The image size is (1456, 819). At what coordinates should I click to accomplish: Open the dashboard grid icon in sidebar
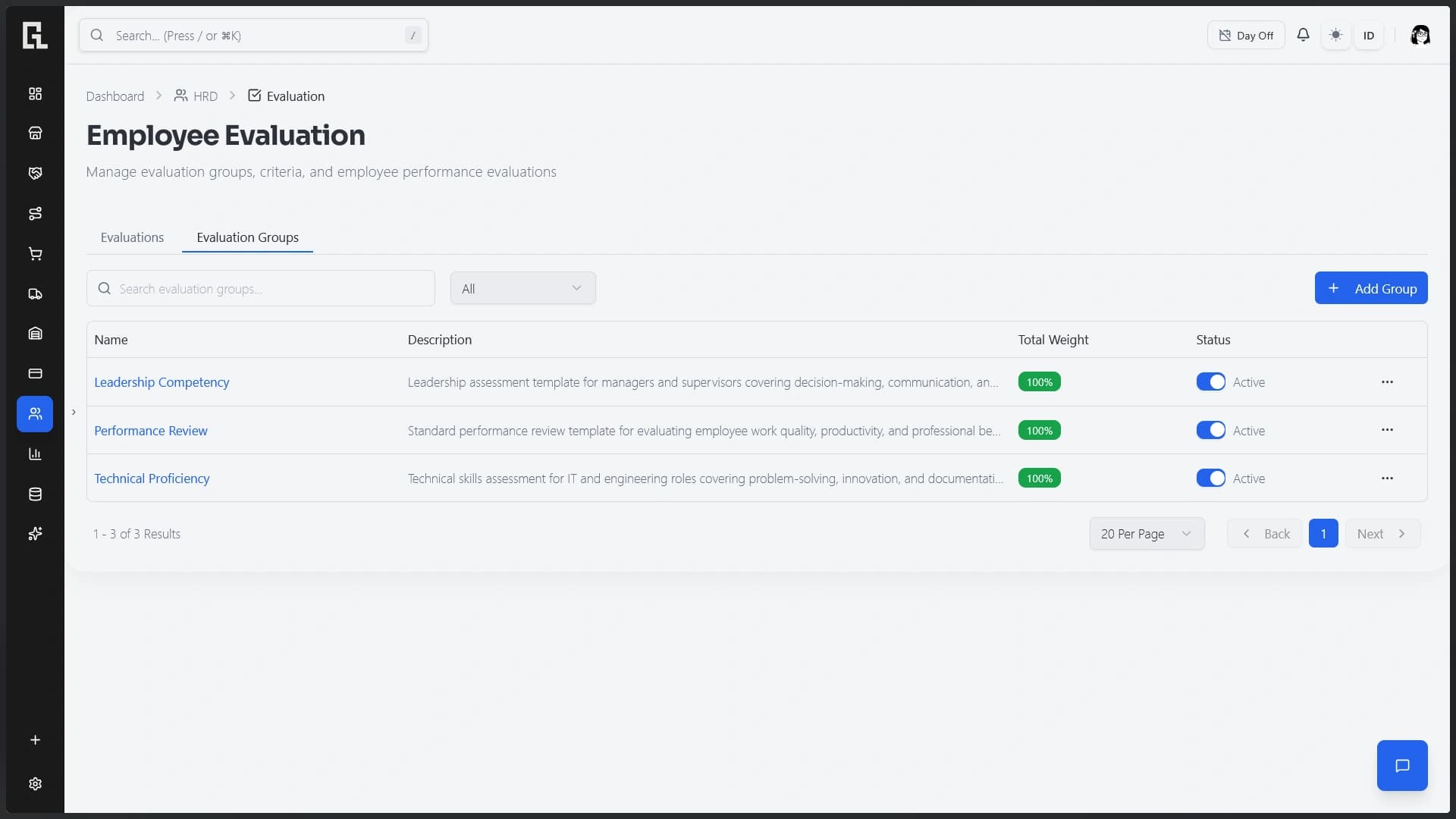[x=35, y=93]
